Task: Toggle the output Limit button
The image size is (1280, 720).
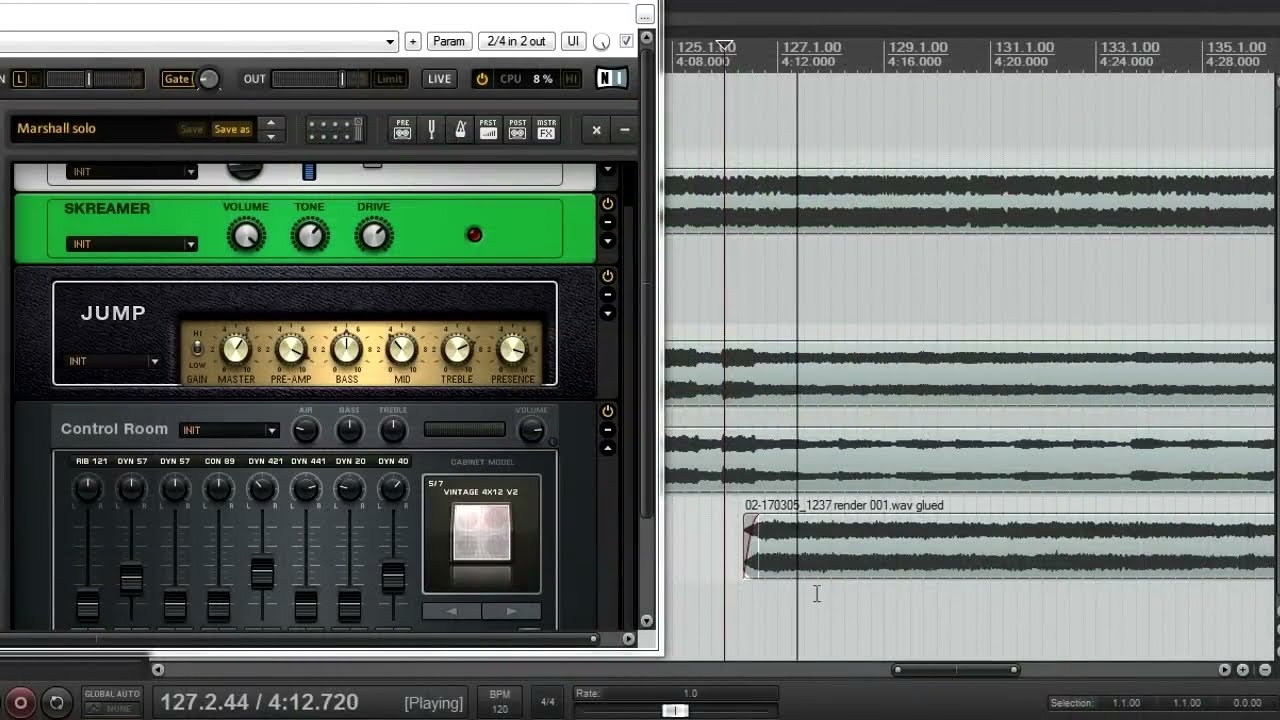Action: (389, 79)
